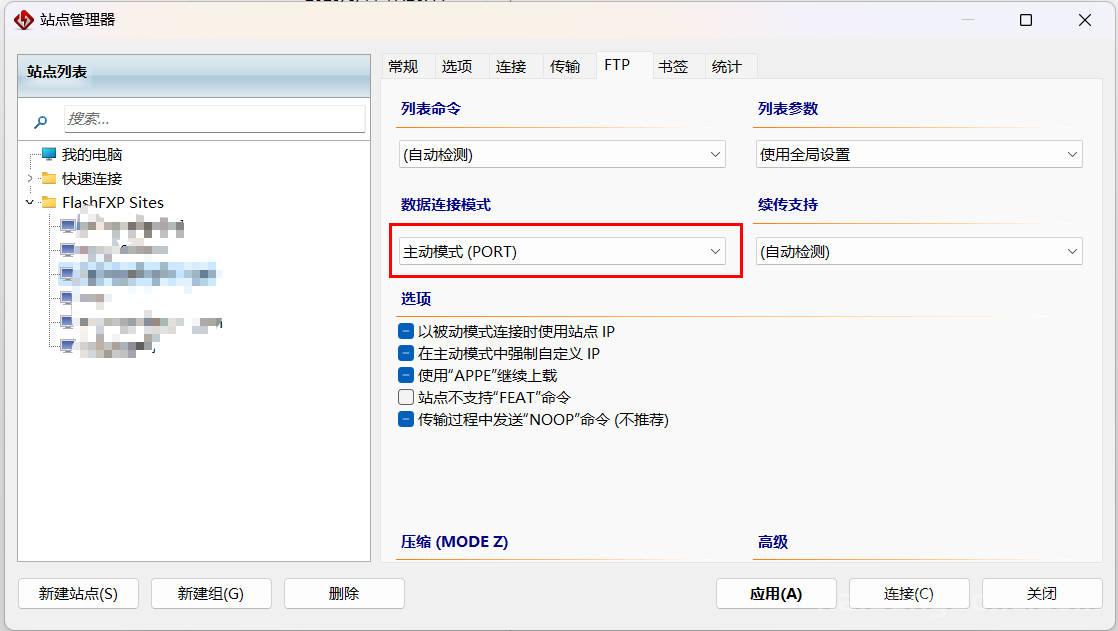The image size is (1118, 631).
Task: Open the 列表参数 使用全局设置 dropdown
Action: click(x=919, y=154)
